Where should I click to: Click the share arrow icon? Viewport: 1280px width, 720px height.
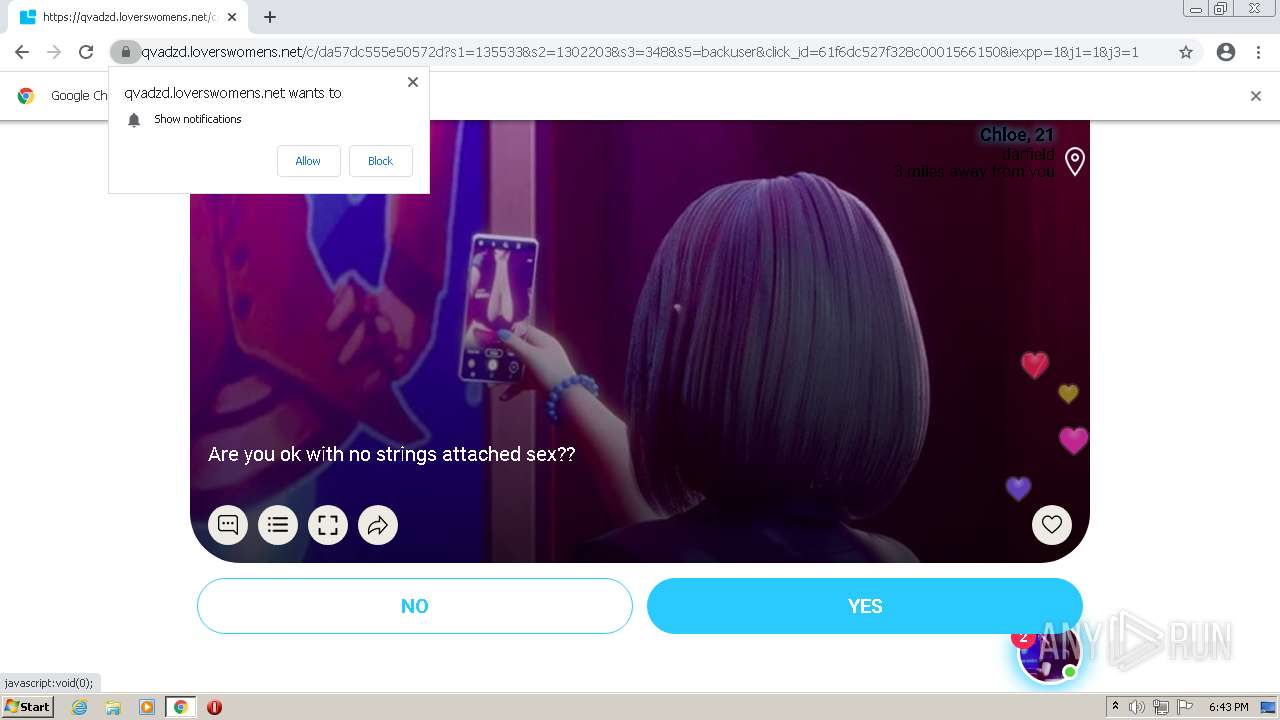(x=378, y=525)
